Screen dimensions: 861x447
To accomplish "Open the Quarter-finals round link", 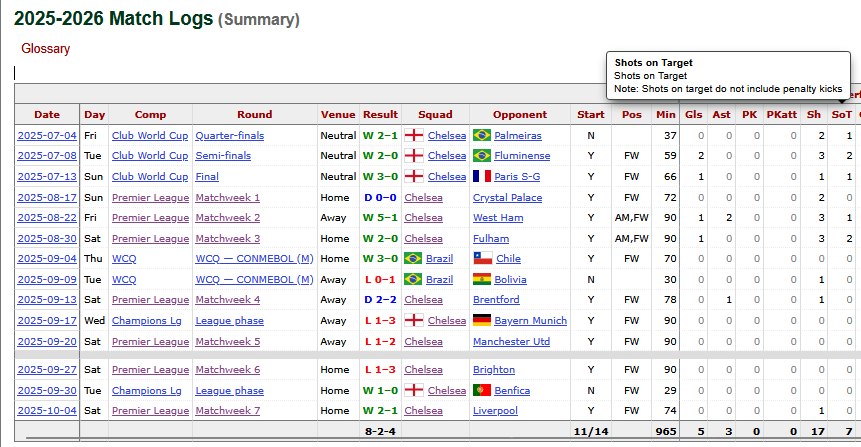I will 230,136.
